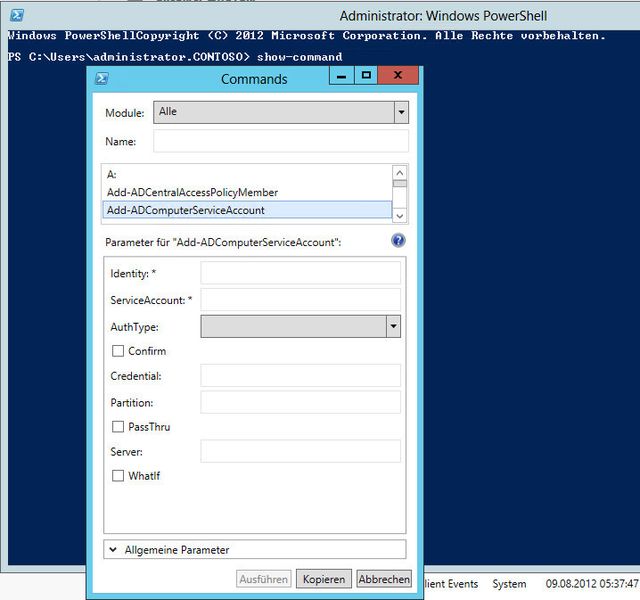
Task: Close the Commands dialog with the red X
Action: tap(398, 76)
